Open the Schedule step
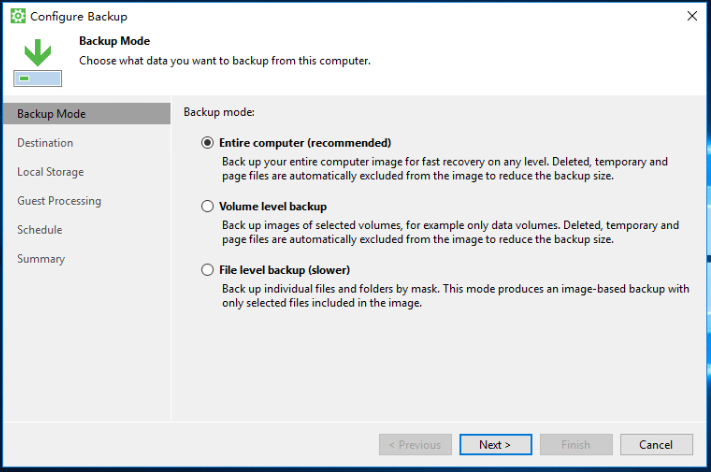Viewport: 711px width, 472px height. 39,230
